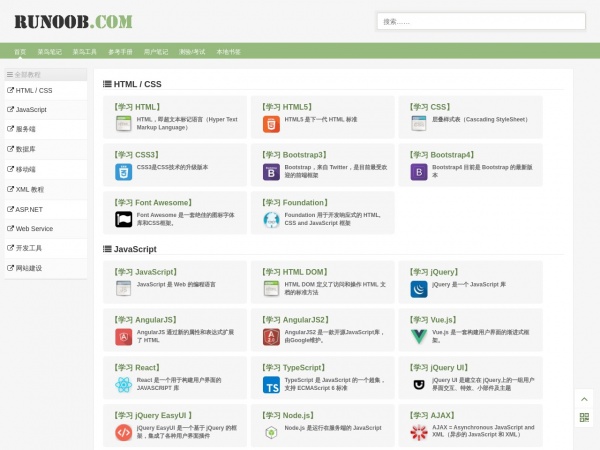The image size is (600, 450).
Task: Open the 【学习 React】 title link
Action: pos(137,367)
